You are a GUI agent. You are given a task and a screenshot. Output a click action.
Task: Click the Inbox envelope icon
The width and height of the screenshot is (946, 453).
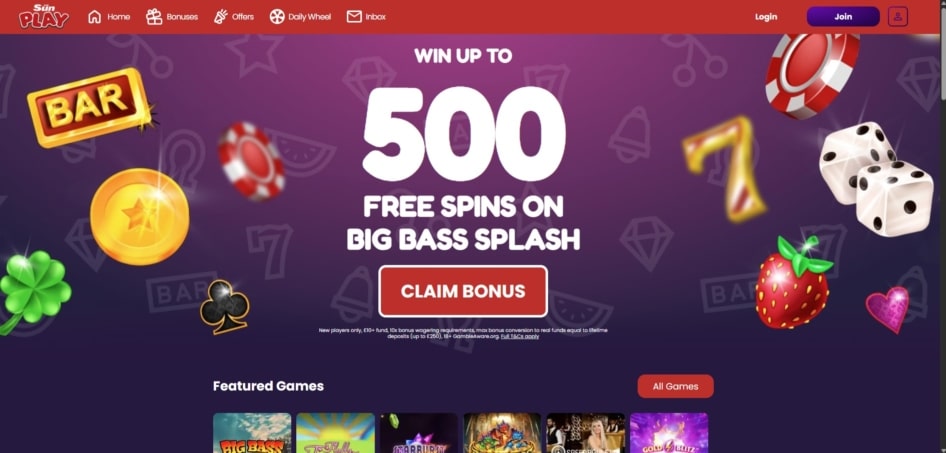[354, 17]
